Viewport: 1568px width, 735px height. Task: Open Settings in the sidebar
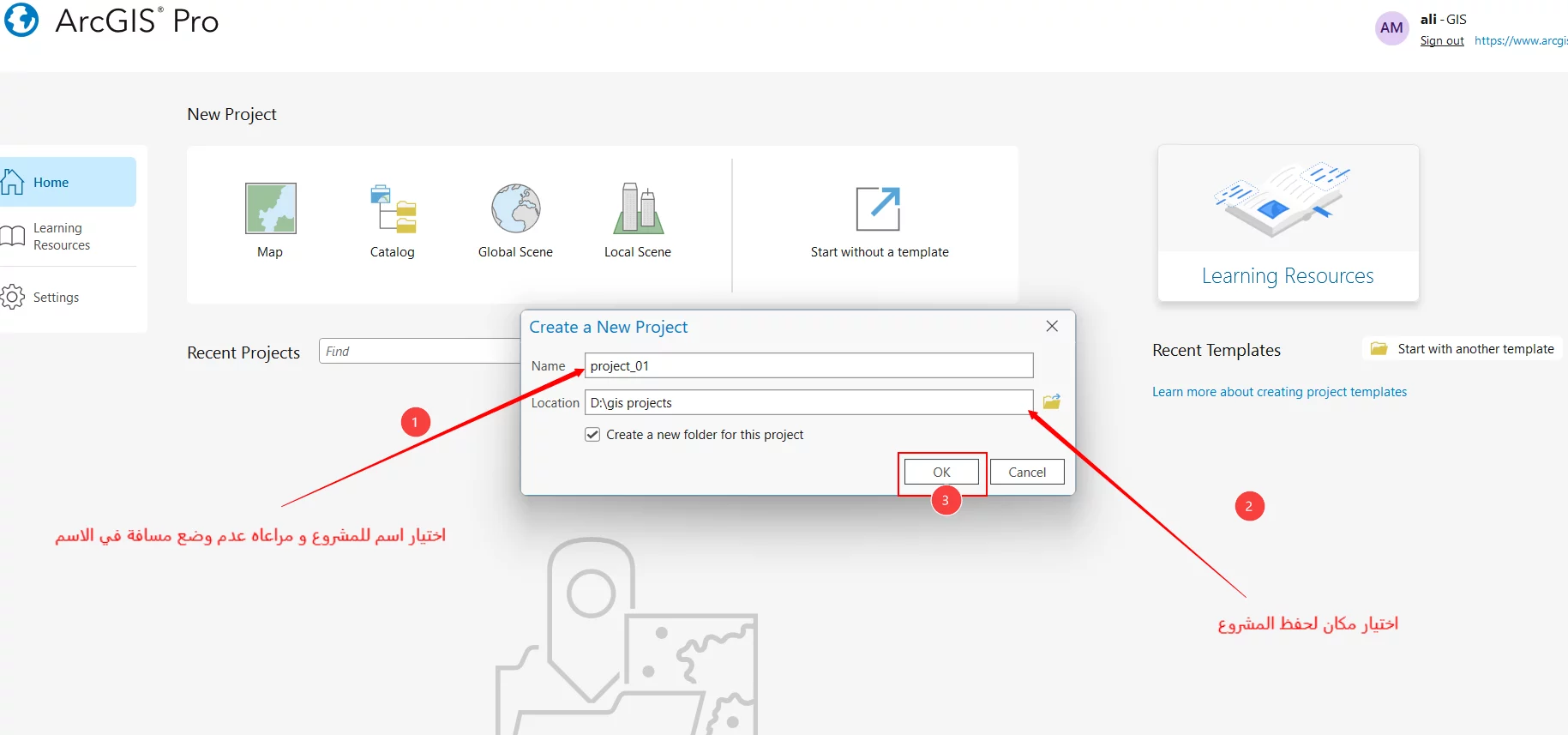[x=68, y=297]
